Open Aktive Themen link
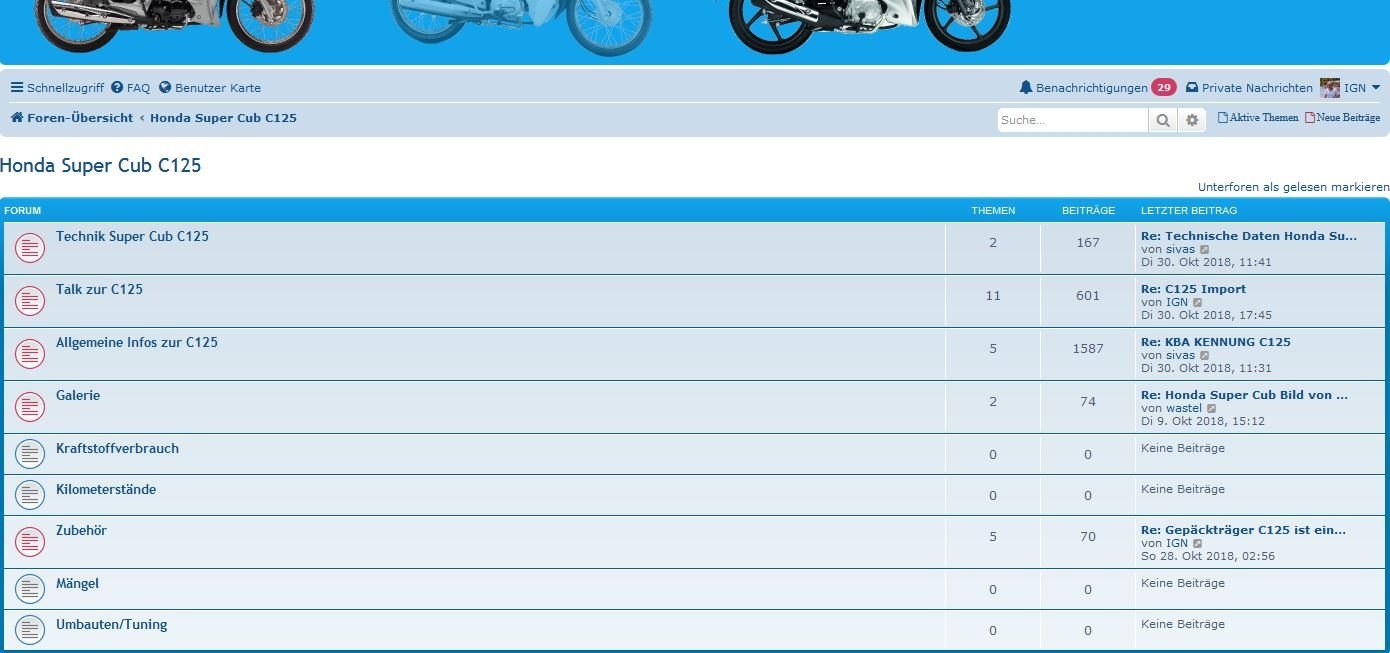Viewport: 1390px width, 653px height. point(1263,118)
